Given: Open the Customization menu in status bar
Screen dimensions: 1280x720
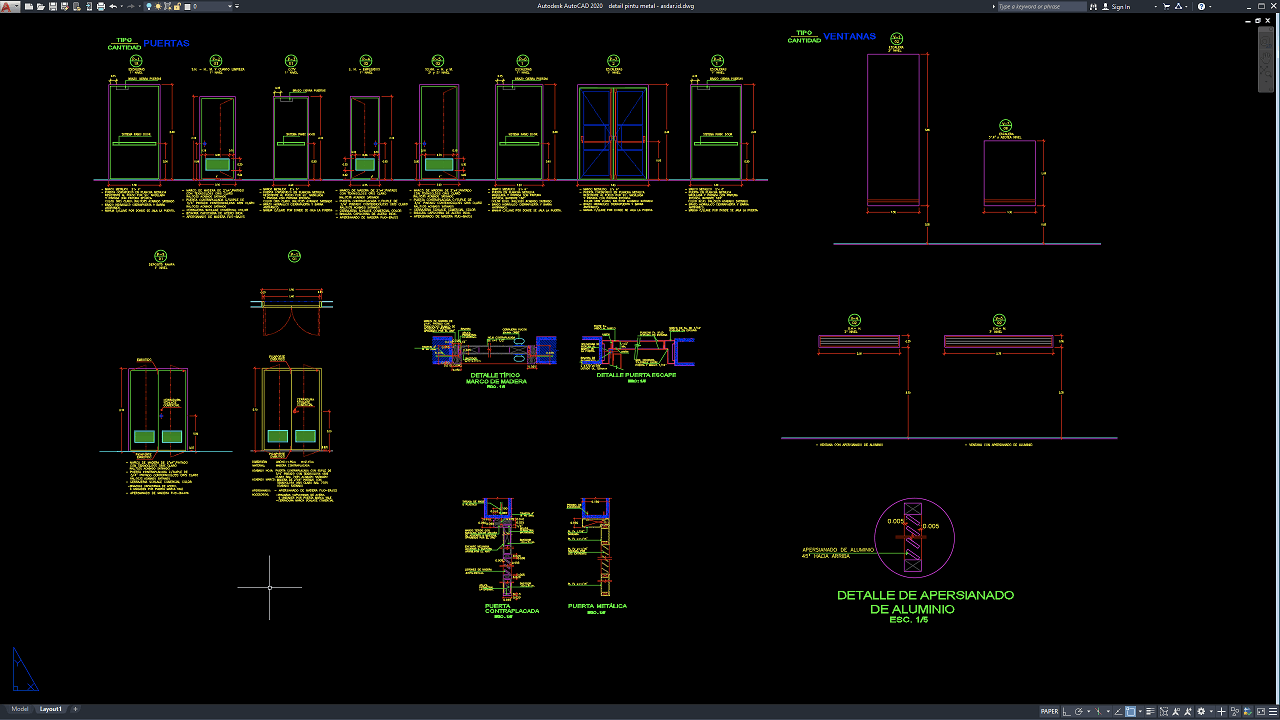Looking at the screenshot, I should pos(1271,712).
